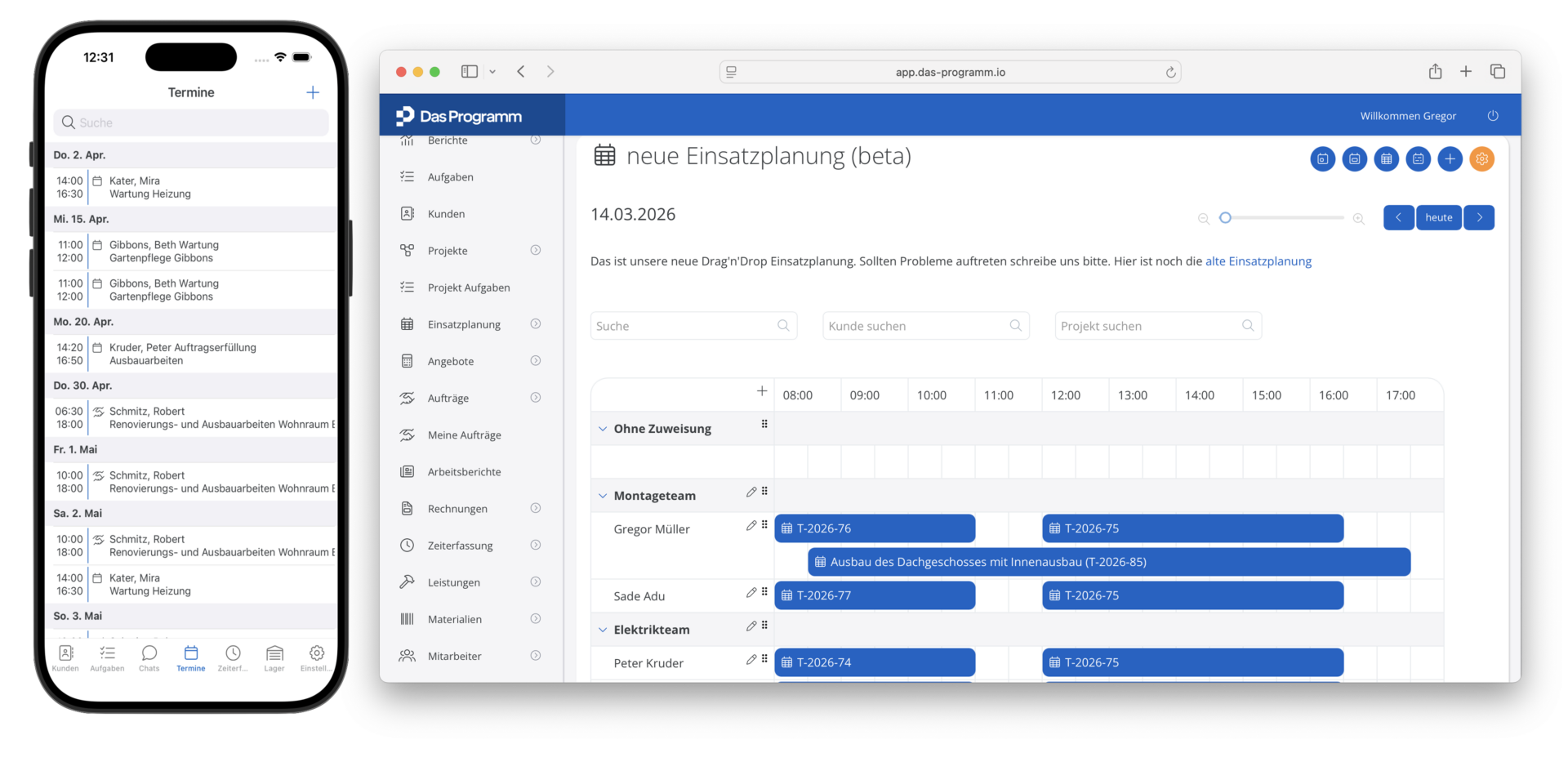Switch to Termine tab on the phone
The image size is (1568, 762).
[x=190, y=653]
